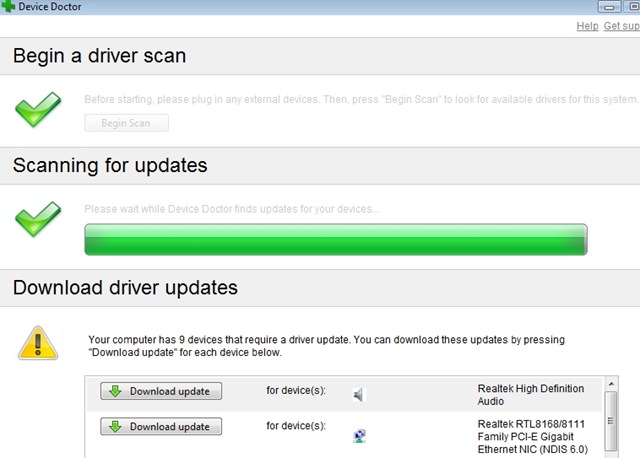Click the 'Please wait while Device Doctor' text
The height and width of the screenshot is (458, 640).
[x=232, y=209]
